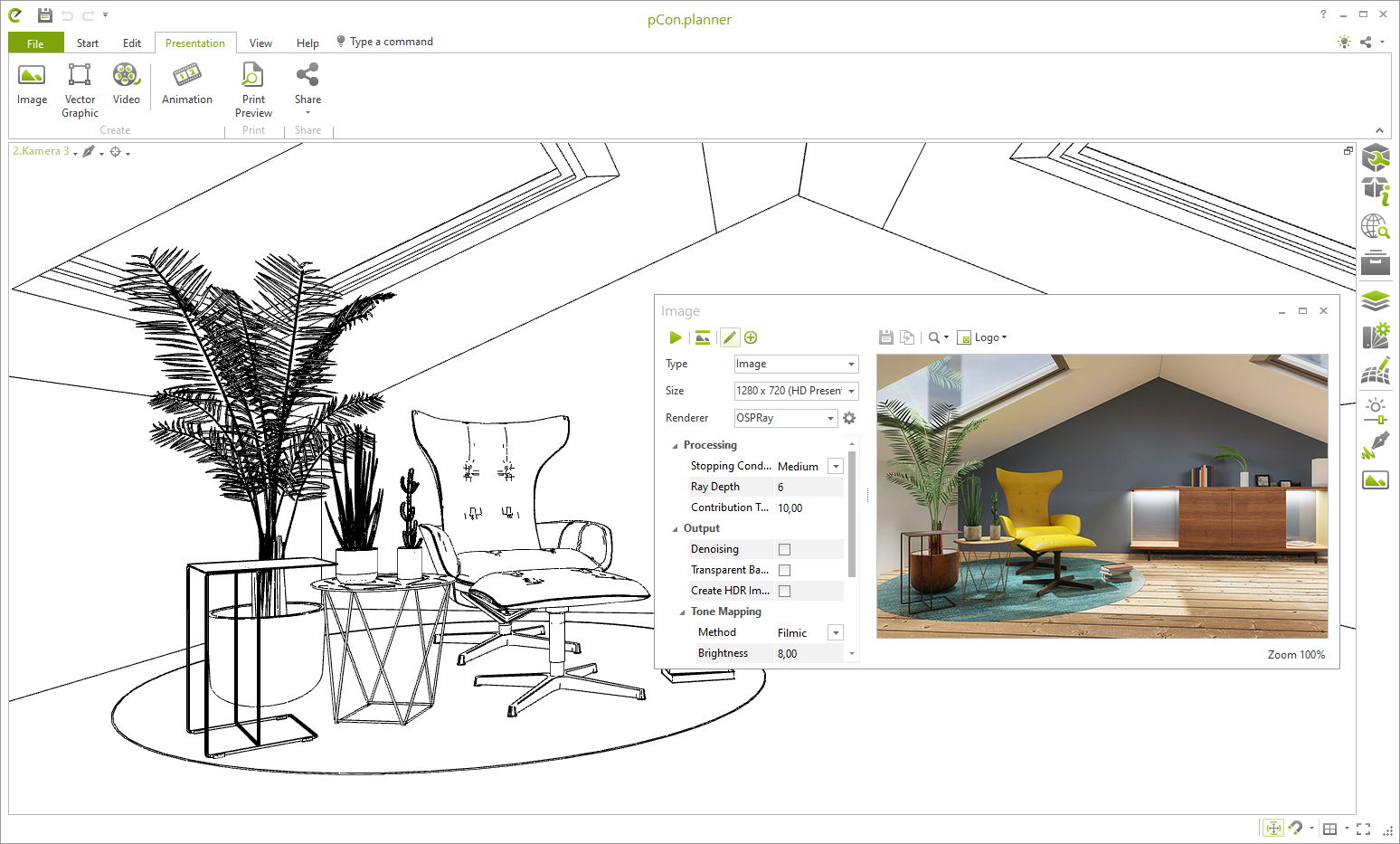Image resolution: width=1400 pixels, height=844 pixels.
Task: Select the Vector Graphic tool
Action: point(80,90)
